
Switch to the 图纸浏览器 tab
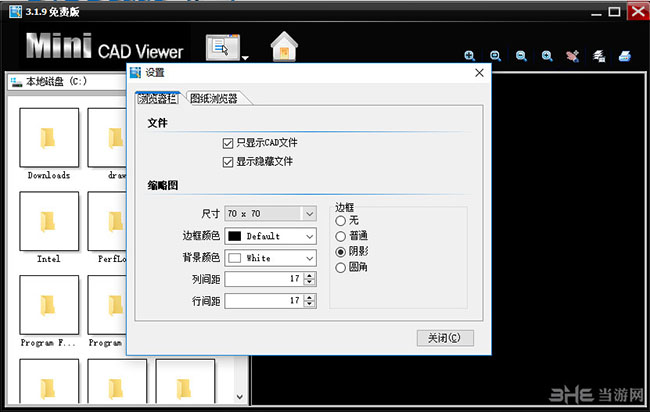coord(214,99)
